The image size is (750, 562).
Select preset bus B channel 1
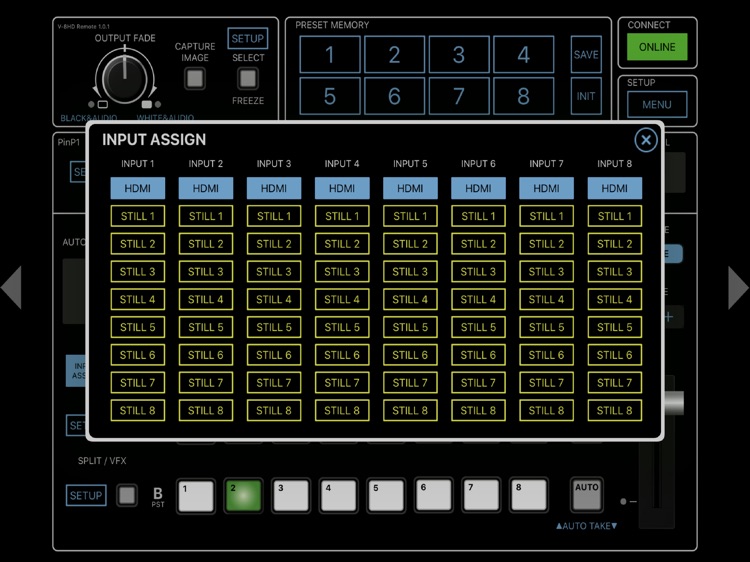196,496
